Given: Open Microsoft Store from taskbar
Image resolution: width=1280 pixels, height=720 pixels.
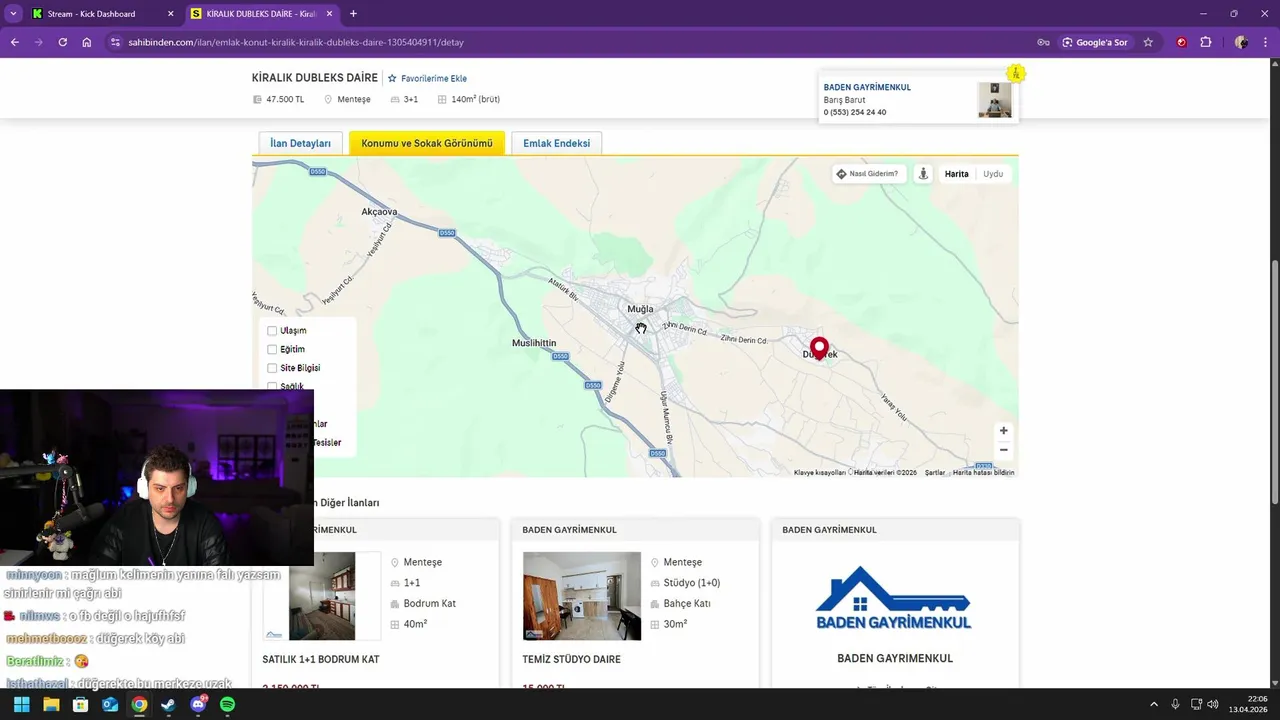Looking at the screenshot, I should click(80, 704).
